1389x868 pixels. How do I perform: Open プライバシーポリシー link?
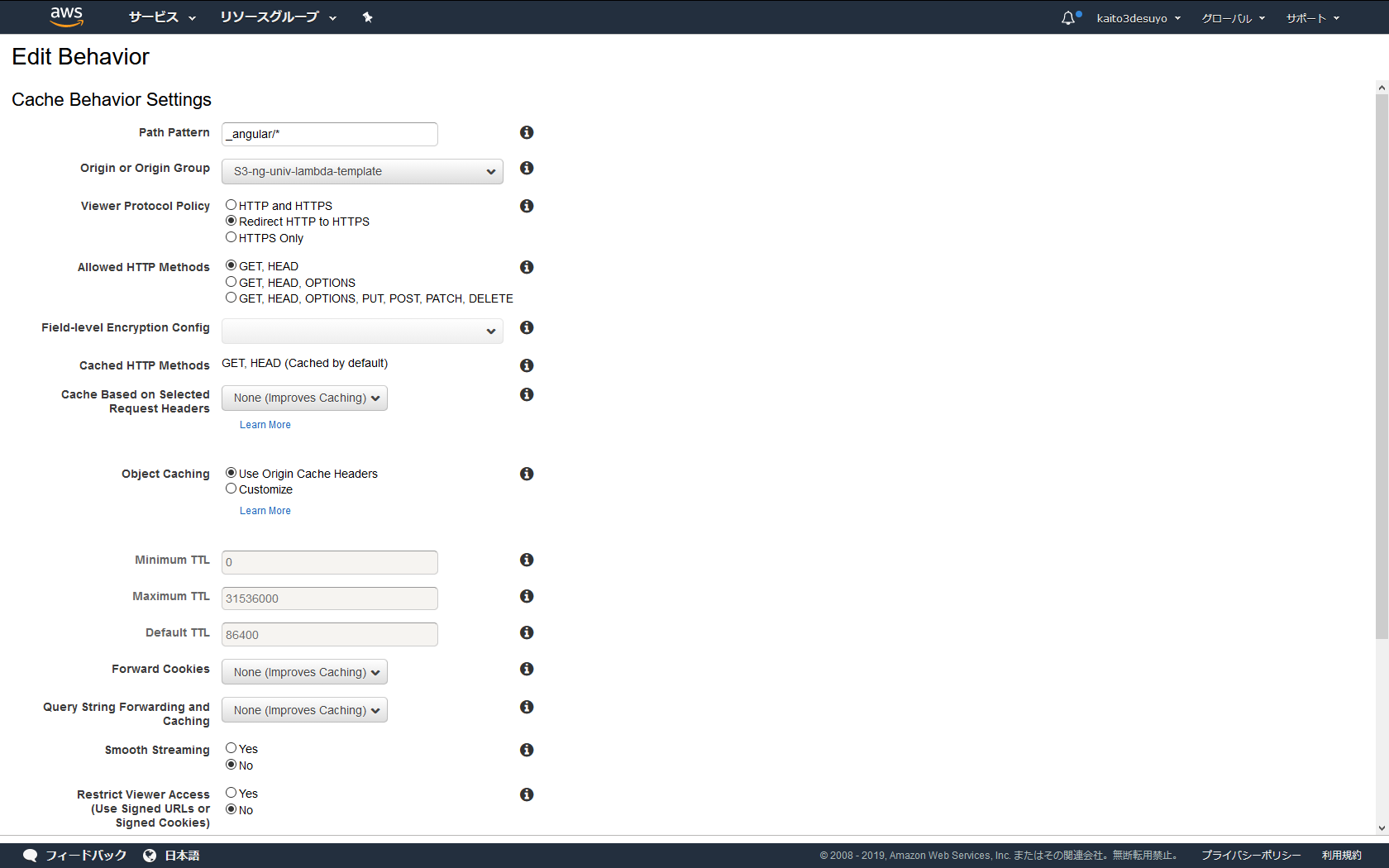pos(1251,856)
